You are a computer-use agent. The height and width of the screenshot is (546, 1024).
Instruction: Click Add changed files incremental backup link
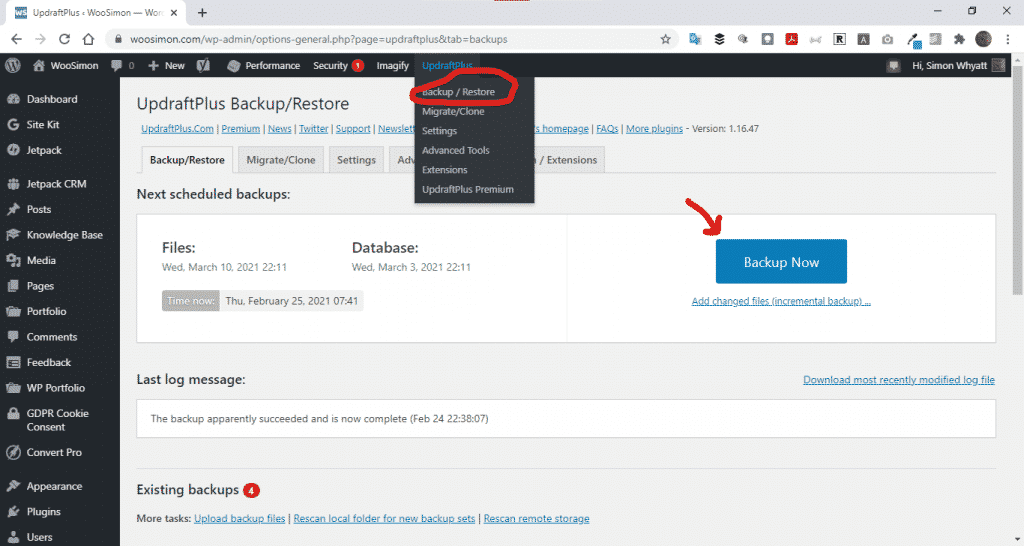tap(781, 302)
